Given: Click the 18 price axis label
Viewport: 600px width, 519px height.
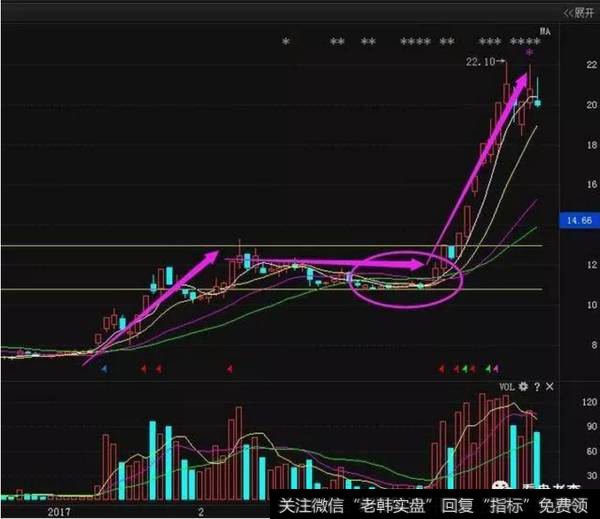Looking at the screenshot, I should (591, 145).
